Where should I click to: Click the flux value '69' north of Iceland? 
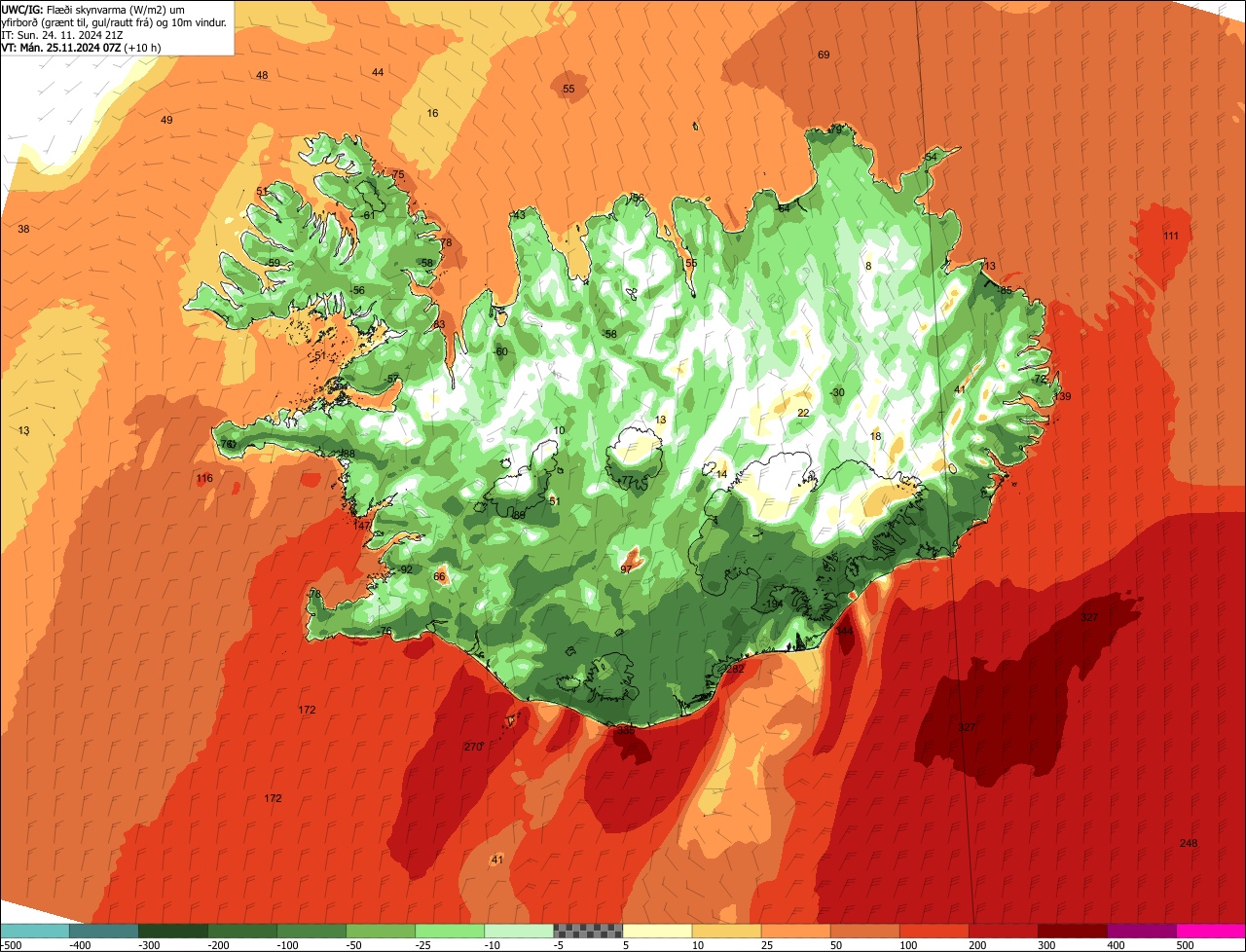tap(824, 55)
